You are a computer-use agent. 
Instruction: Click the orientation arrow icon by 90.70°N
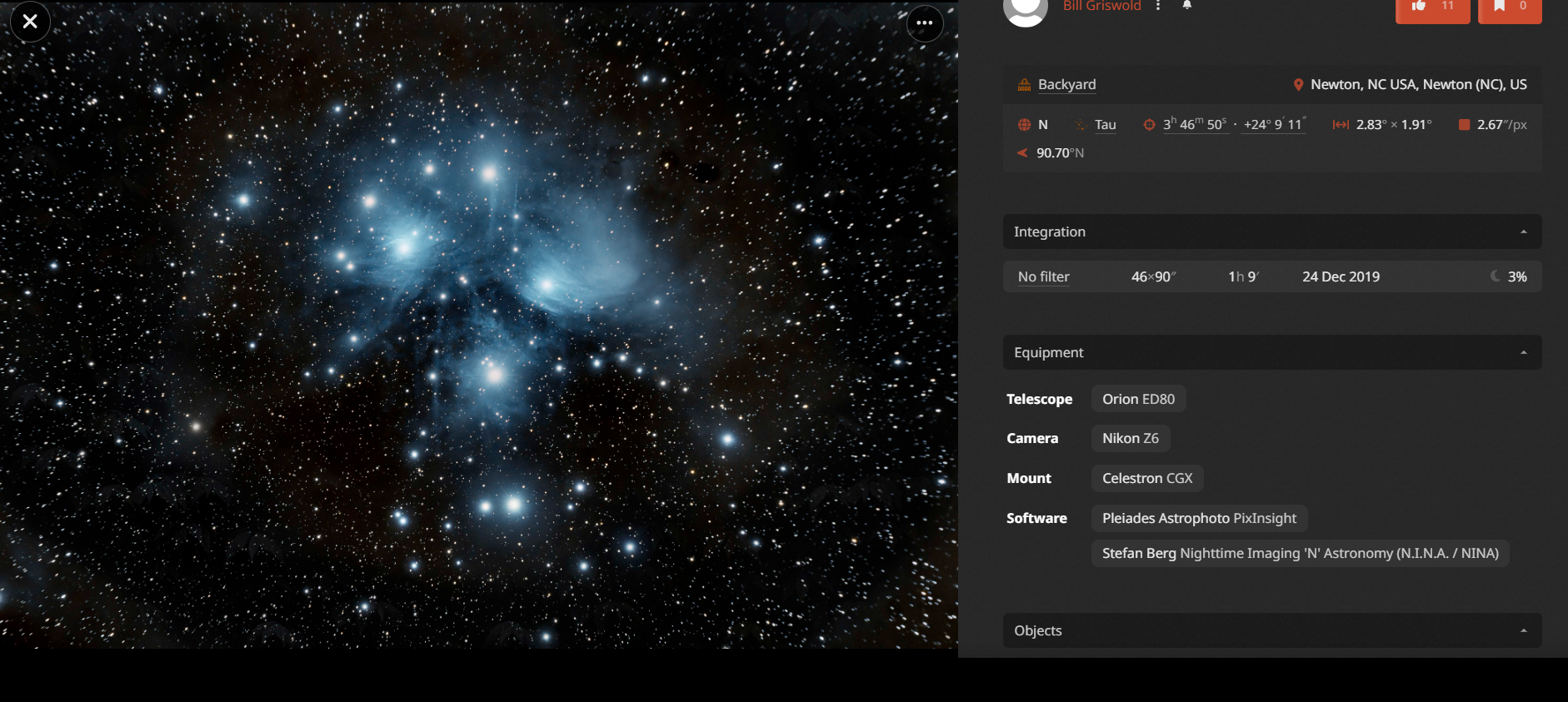[1022, 152]
